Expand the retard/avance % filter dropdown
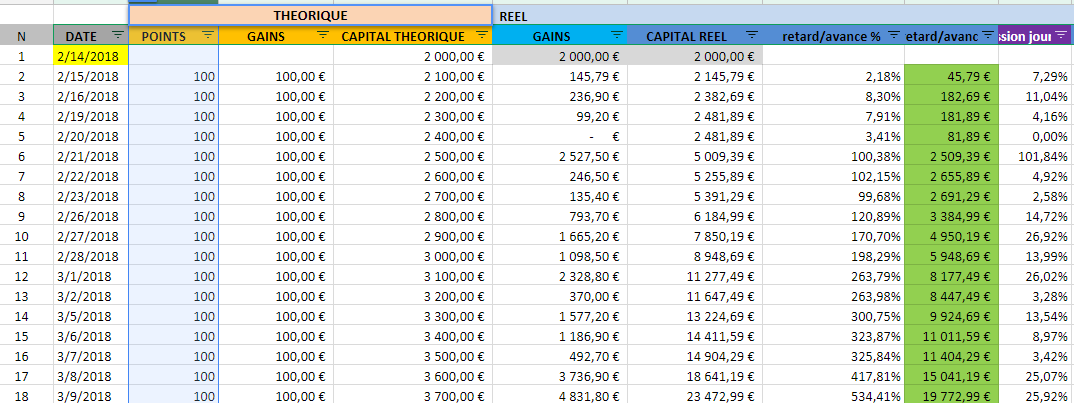The width and height of the screenshot is (1074, 403). 894,36
